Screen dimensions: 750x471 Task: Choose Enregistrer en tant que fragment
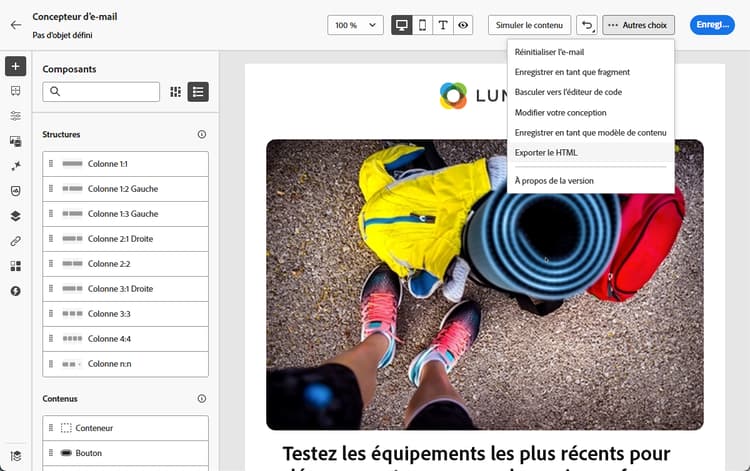coord(591,72)
